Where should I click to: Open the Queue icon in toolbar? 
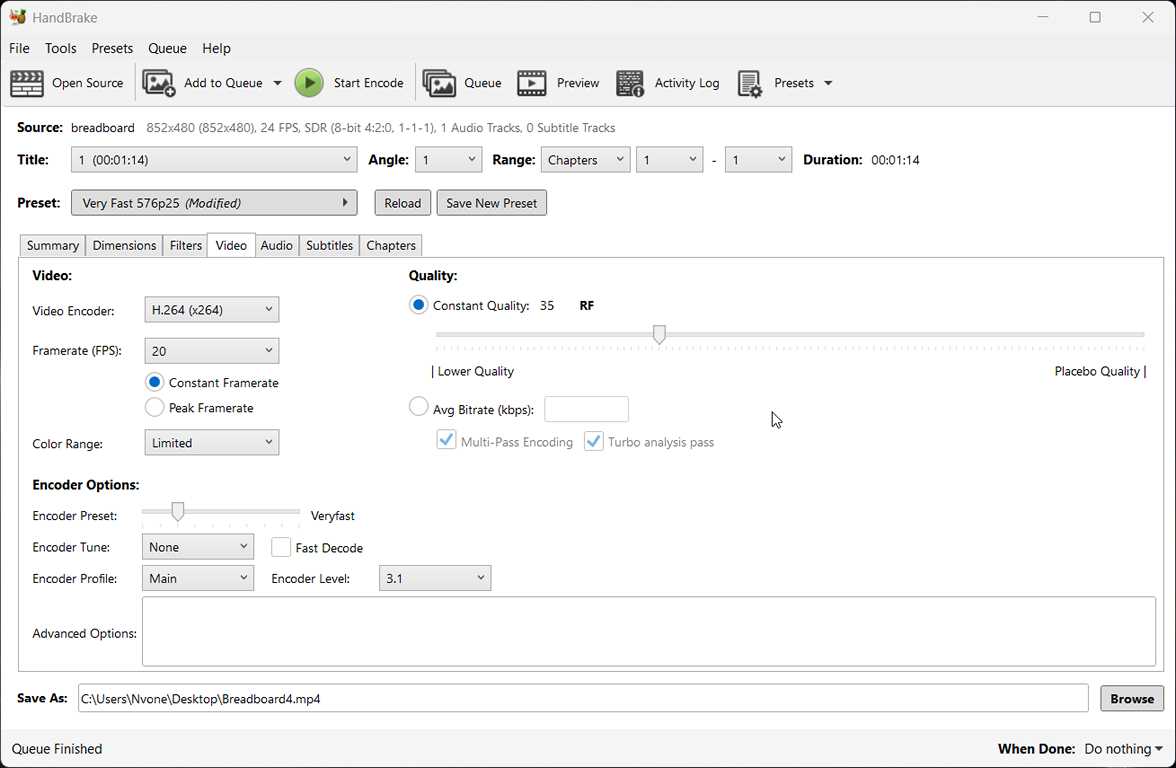coord(440,83)
